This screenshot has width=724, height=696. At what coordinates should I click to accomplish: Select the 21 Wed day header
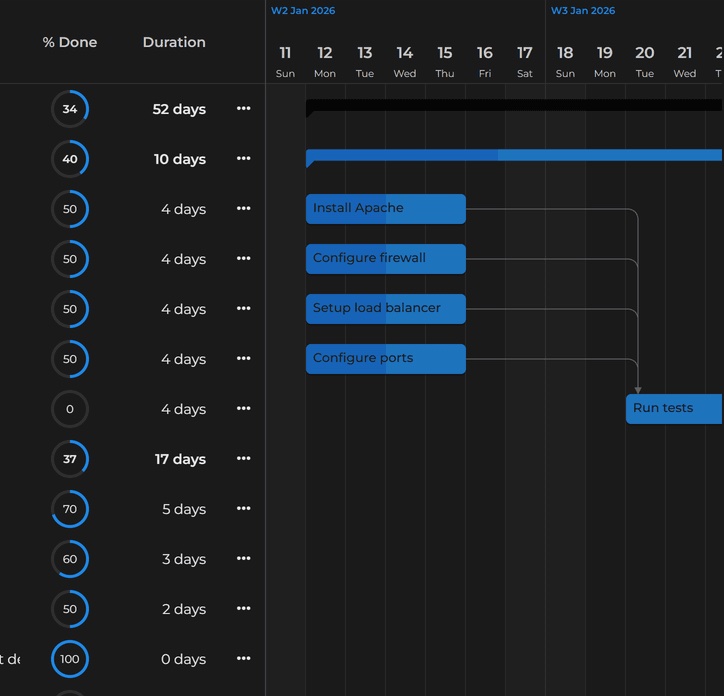[x=685, y=62]
